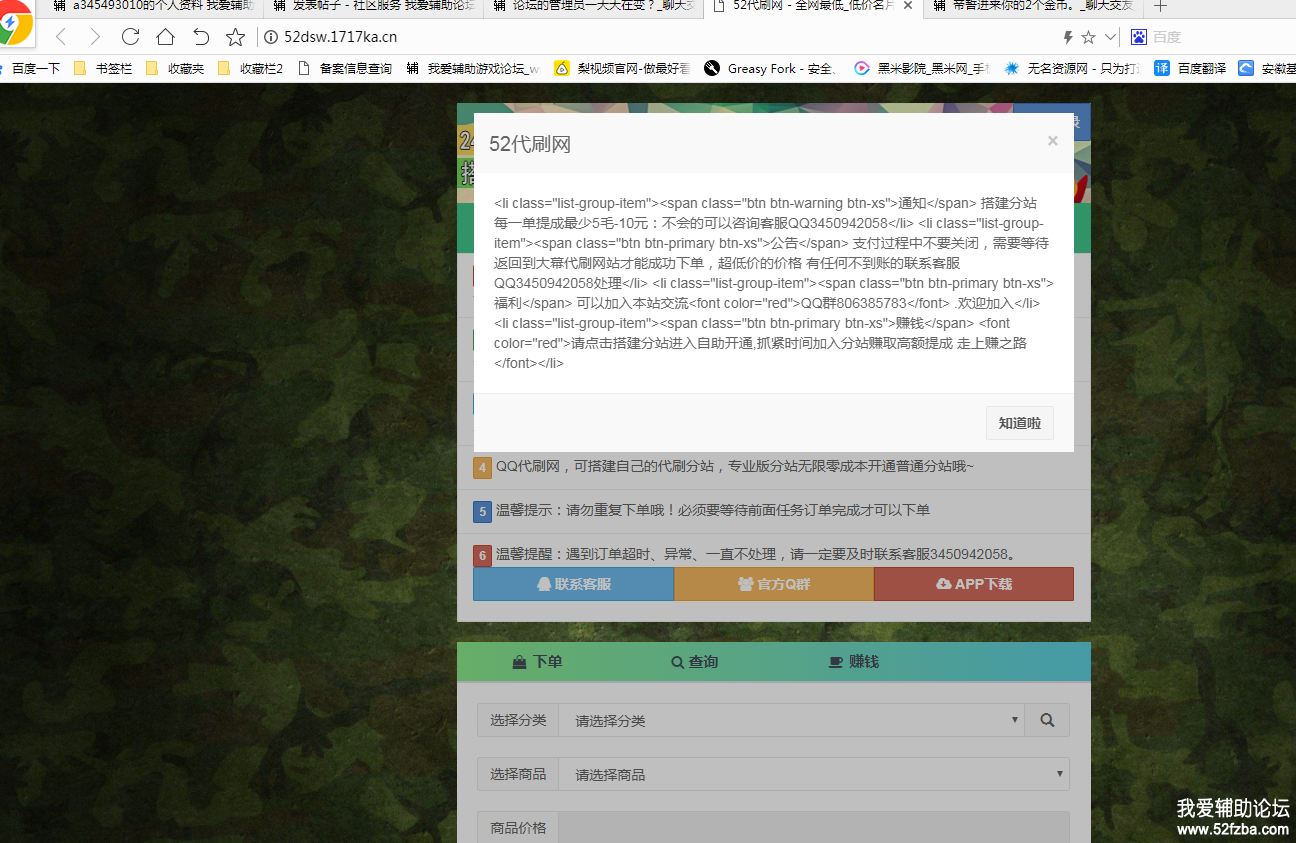
Task: View site info icon beside the URL
Action: point(270,38)
